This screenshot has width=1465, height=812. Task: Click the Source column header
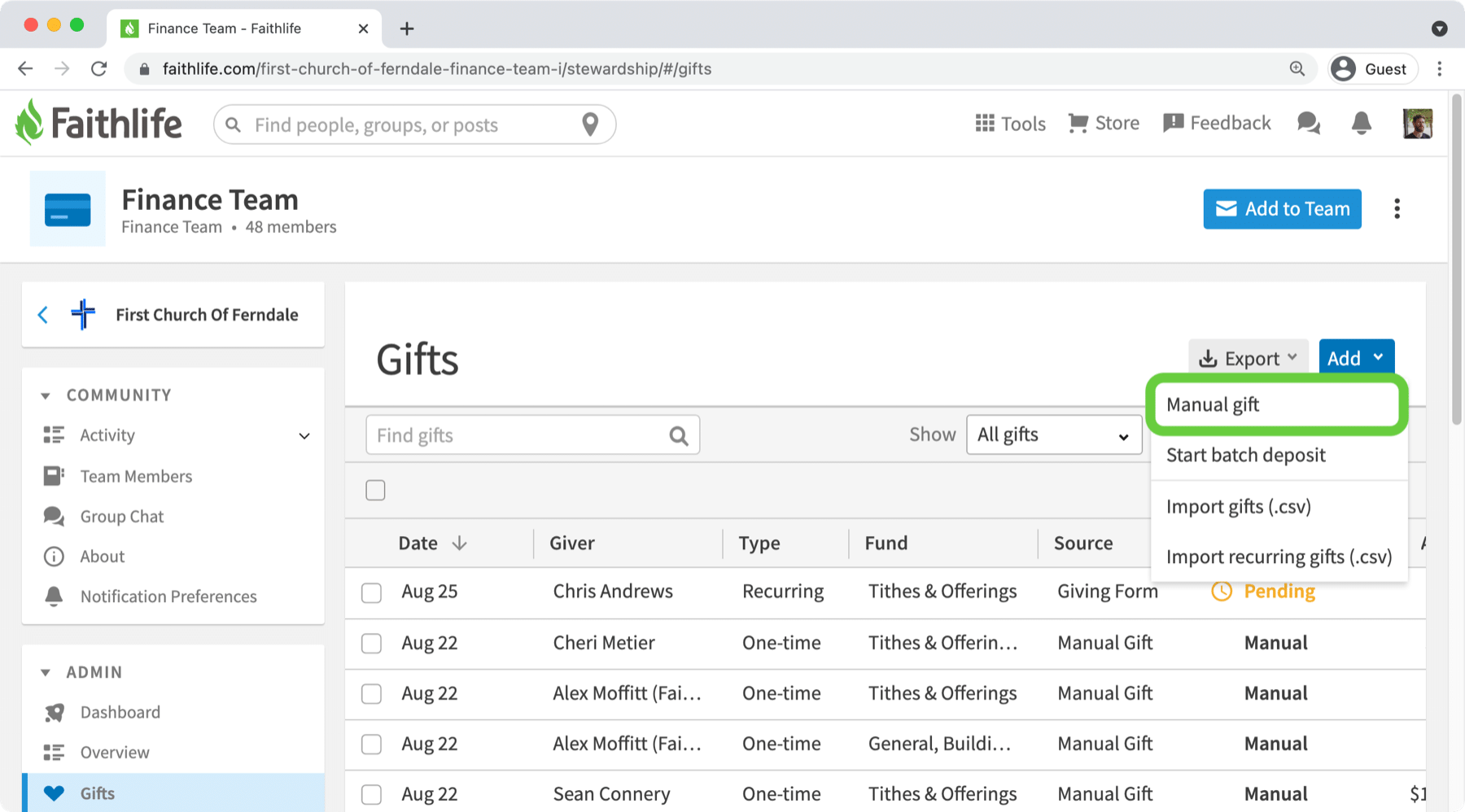point(1083,544)
